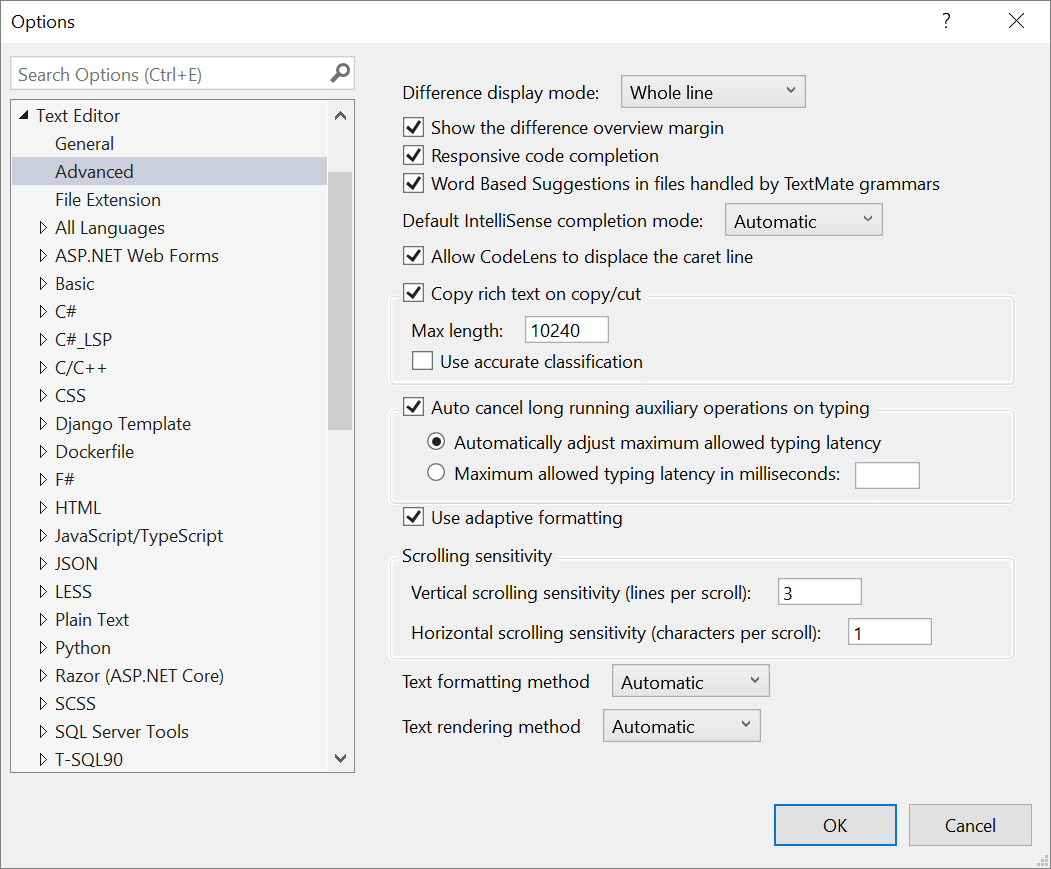Expand the Basic node
This screenshot has width=1051, height=869.
tap(43, 284)
